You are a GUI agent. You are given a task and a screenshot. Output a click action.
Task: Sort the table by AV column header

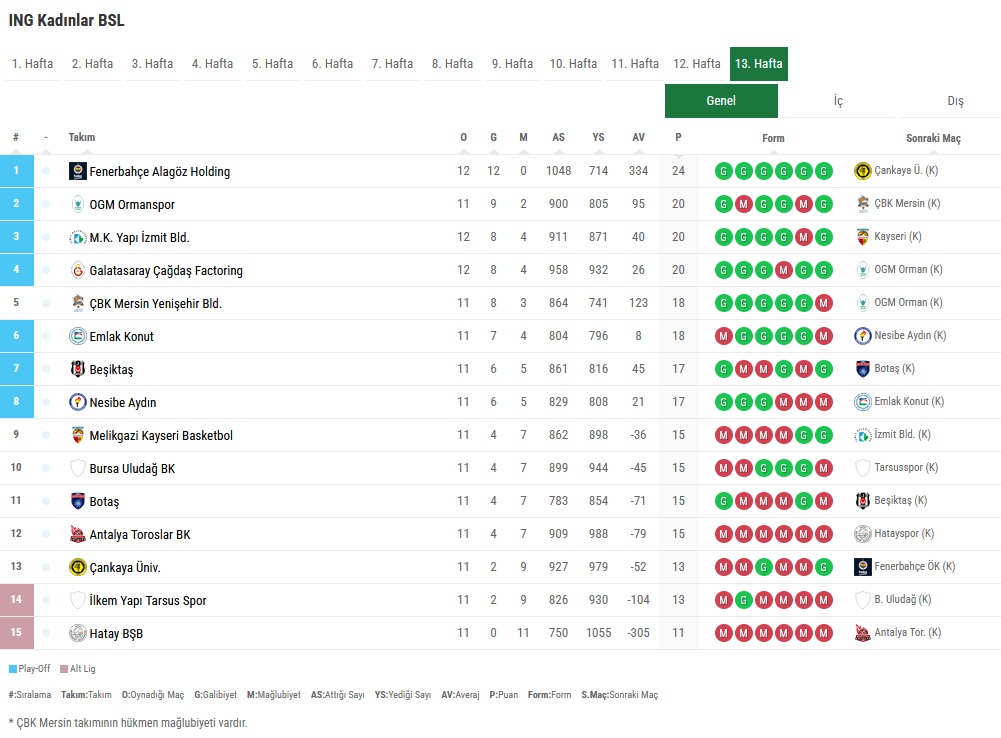coord(638,137)
